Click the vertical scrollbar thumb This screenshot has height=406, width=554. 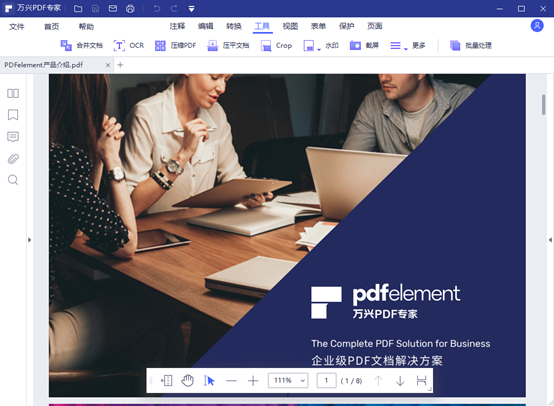coord(544,105)
